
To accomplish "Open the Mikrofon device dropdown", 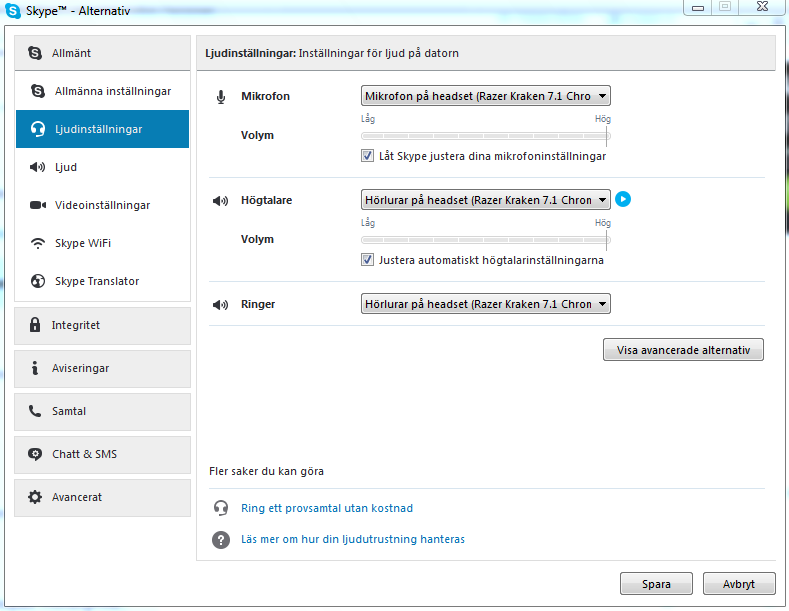I will pos(486,96).
